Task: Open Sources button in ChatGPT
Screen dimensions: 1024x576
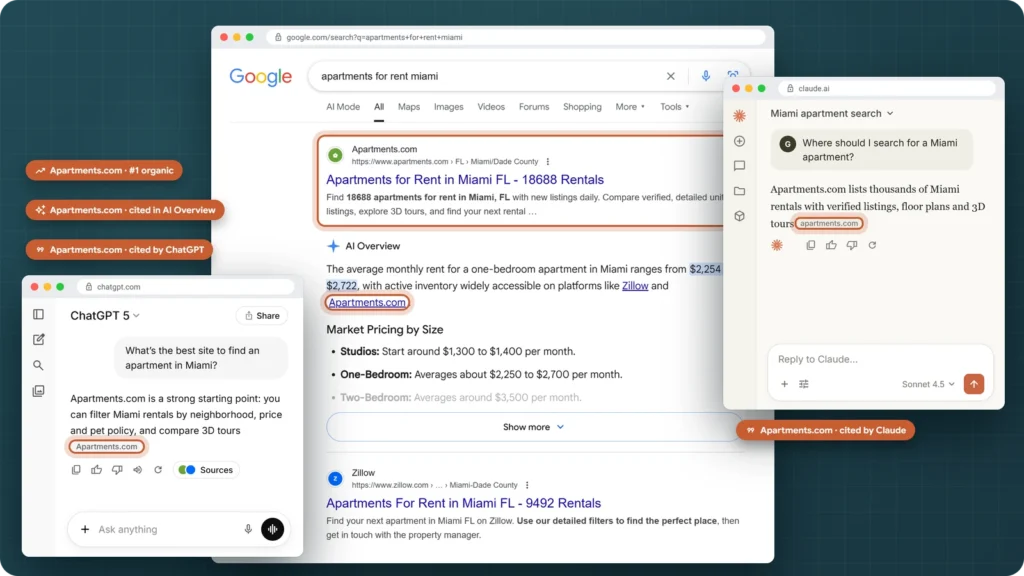Action: pyautogui.click(x=206, y=470)
